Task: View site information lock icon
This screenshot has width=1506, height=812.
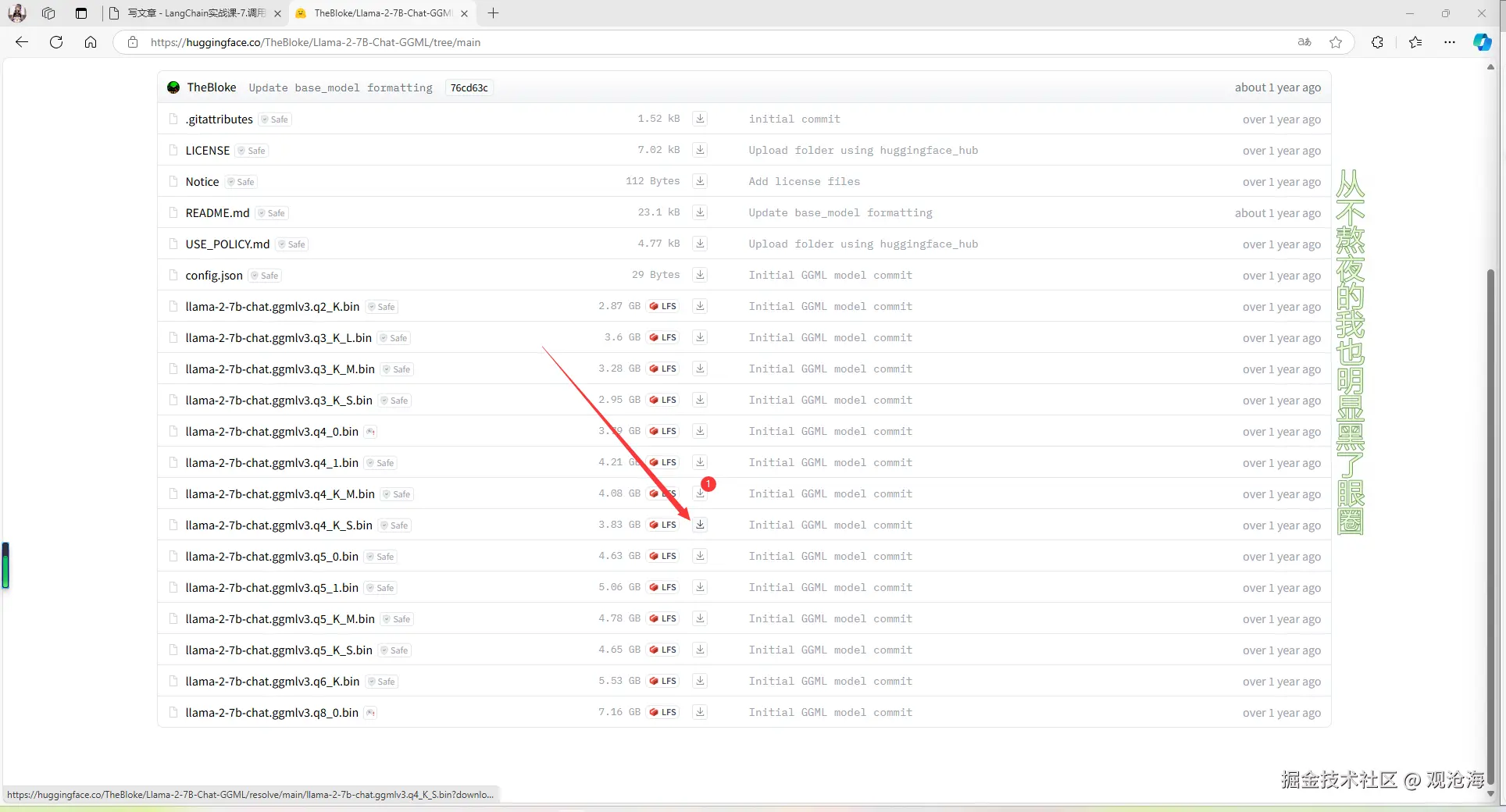Action: point(133,42)
